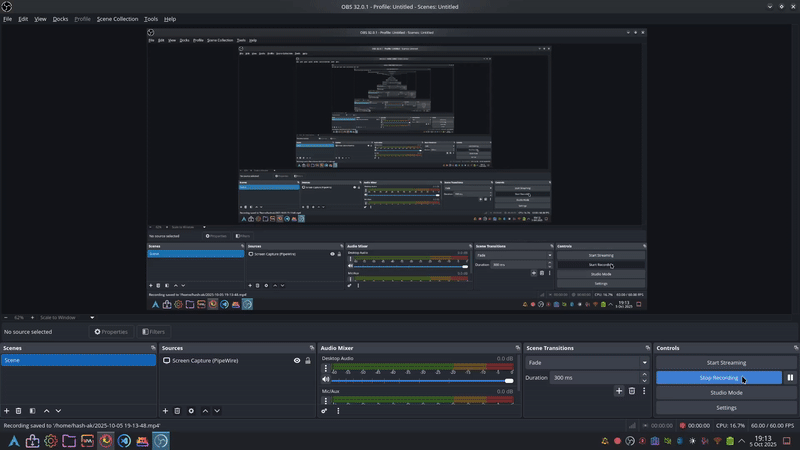The image size is (800, 450).
Task: Open Settings from Controls dock
Action: click(x=726, y=408)
